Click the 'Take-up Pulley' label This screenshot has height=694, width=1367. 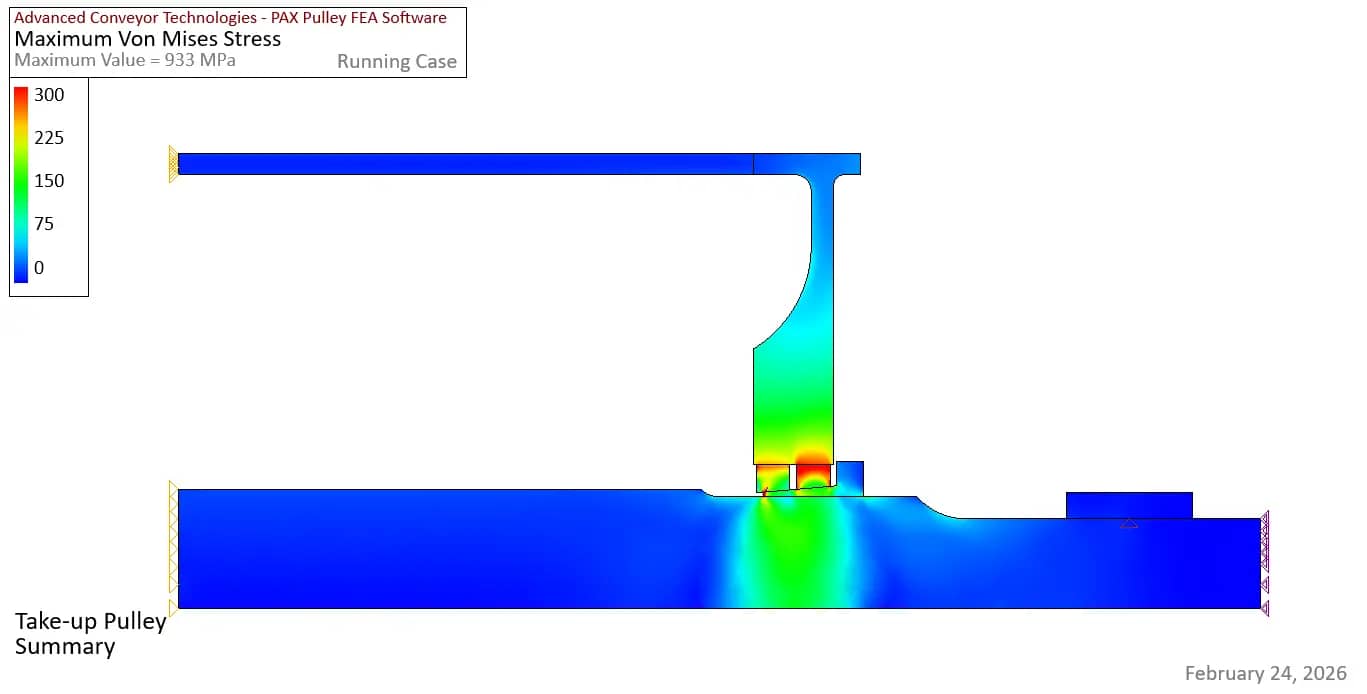click(91, 623)
